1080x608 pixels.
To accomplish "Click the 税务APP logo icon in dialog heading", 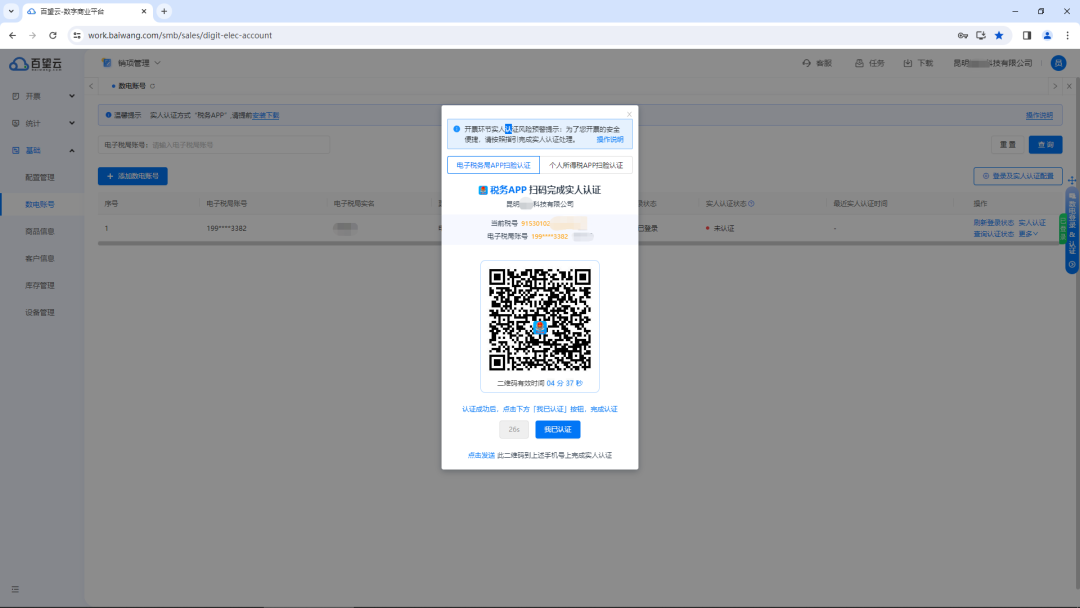I will click(x=483, y=190).
